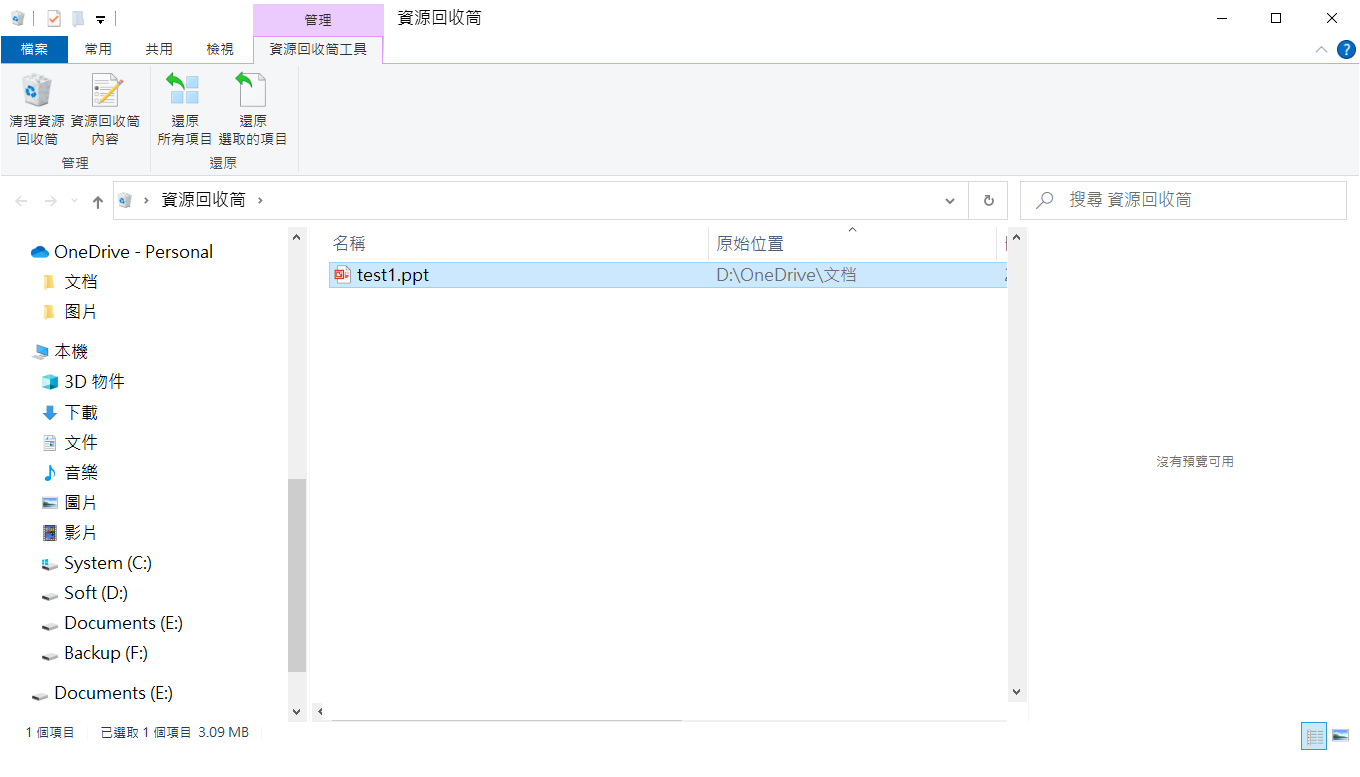Open recent locations dropdown arrow
The image size is (1360, 777).
click(74, 201)
